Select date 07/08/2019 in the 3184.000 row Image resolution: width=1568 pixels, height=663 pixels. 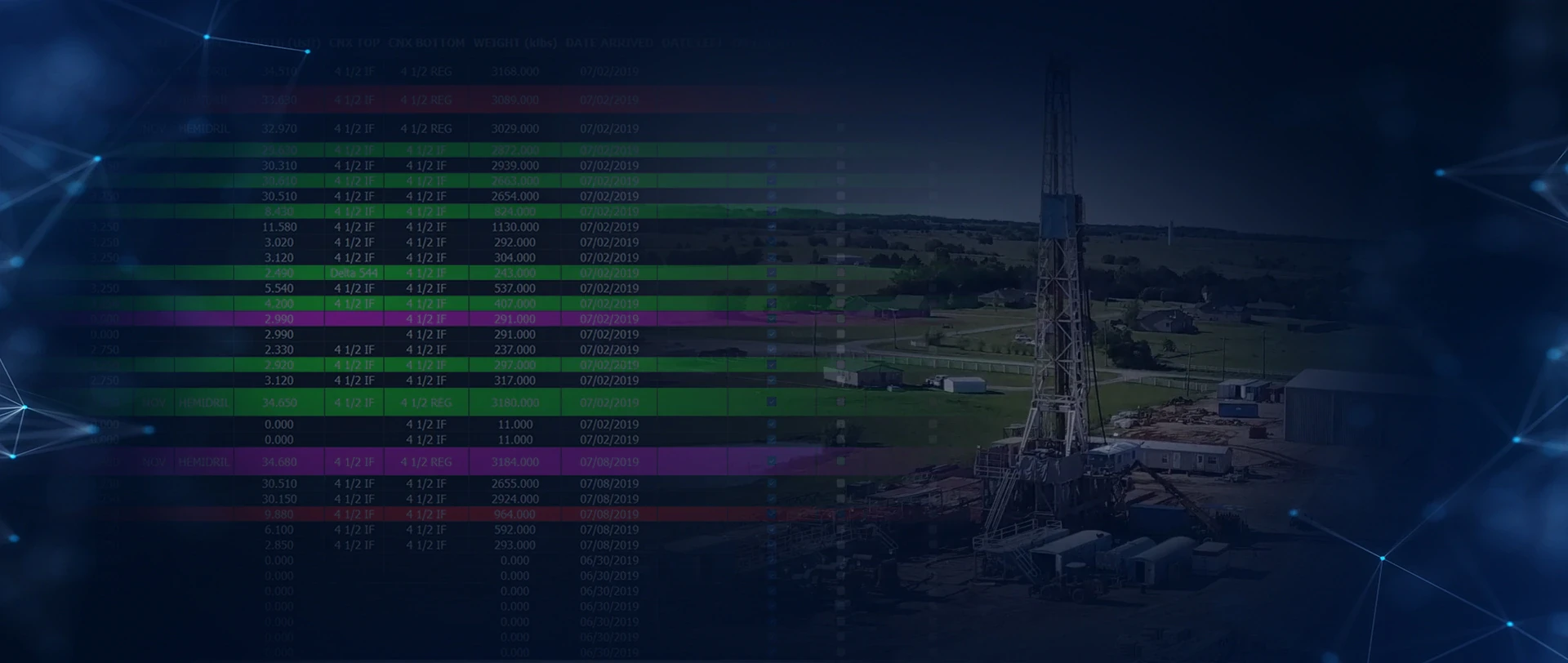pos(609,462)
